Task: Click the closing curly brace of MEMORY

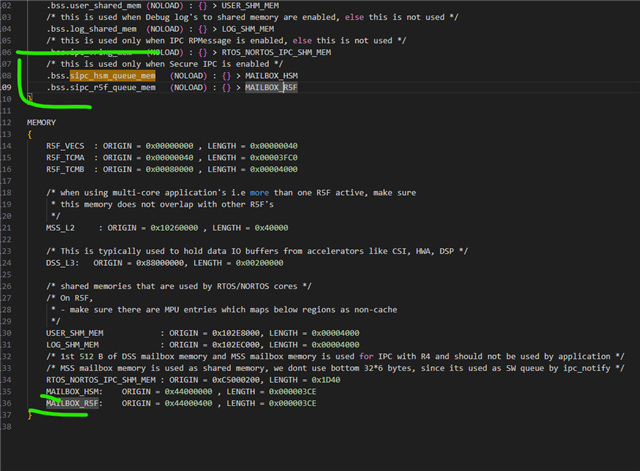Action: pyautogui.click(x=30, y=415)
